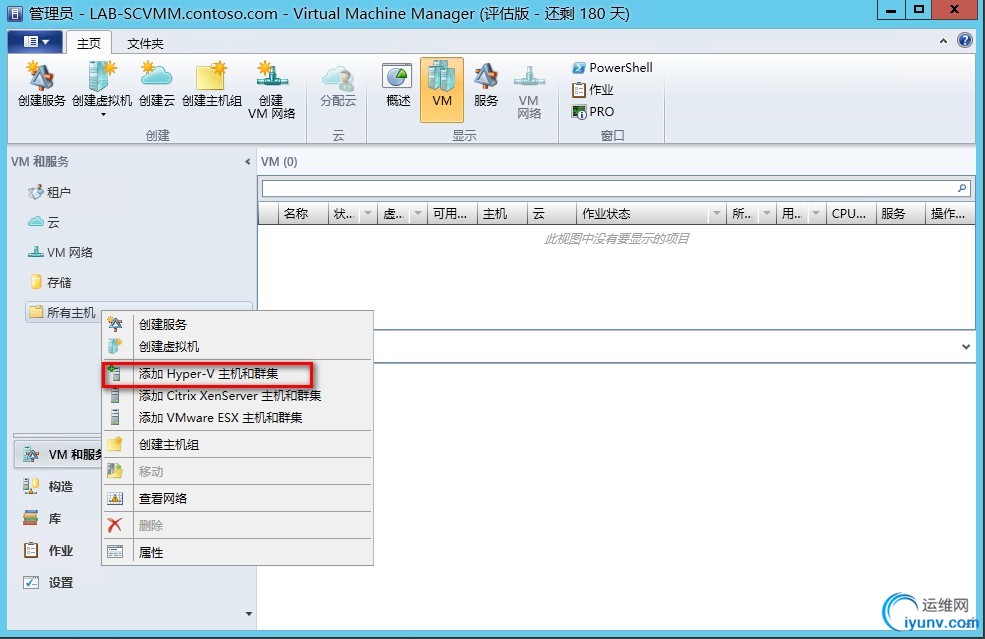Open the PowerShell window

pyautogui.click(x=612, y=67)
